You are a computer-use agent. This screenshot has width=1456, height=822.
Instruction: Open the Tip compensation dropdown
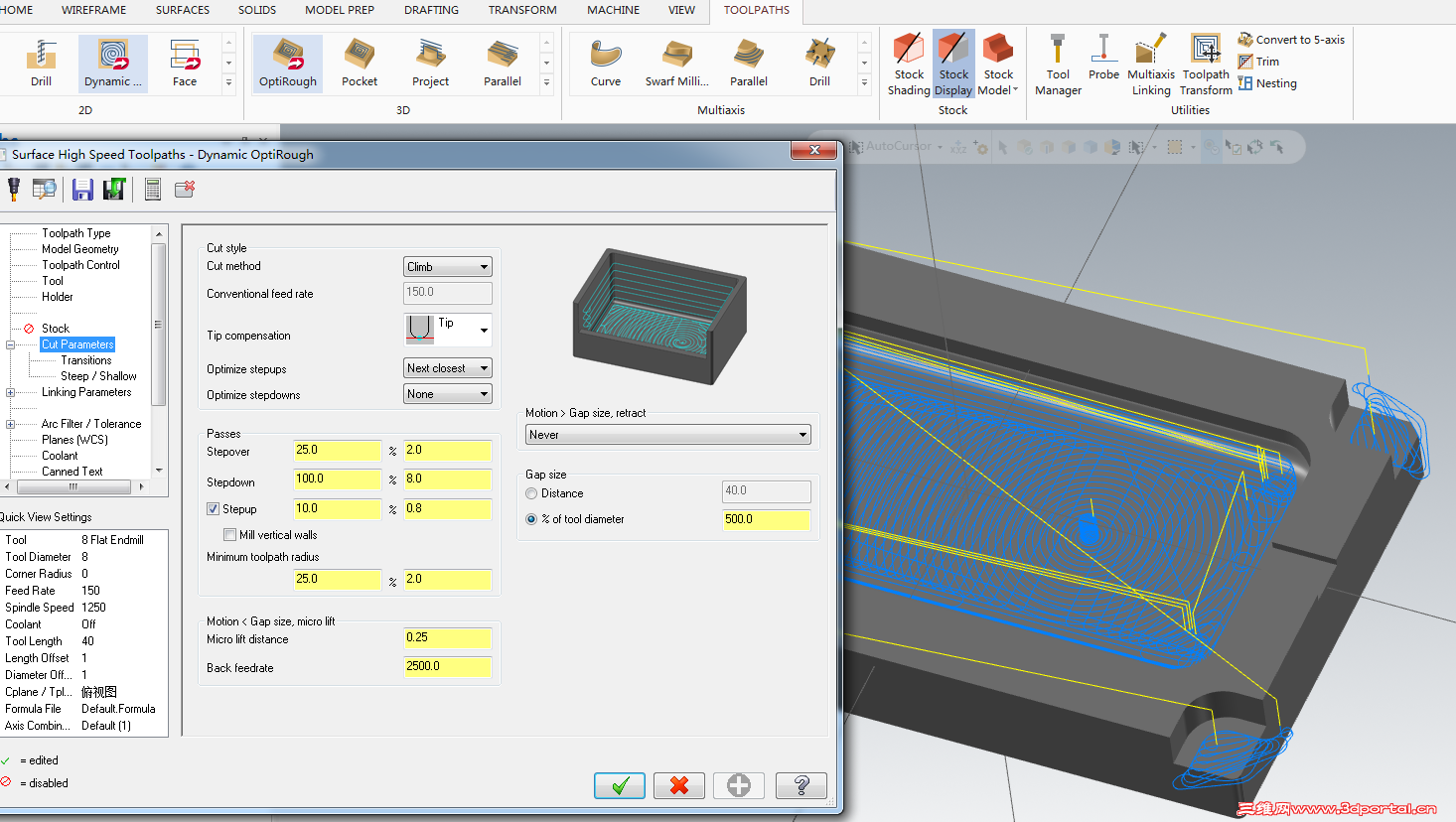(448, 329)
